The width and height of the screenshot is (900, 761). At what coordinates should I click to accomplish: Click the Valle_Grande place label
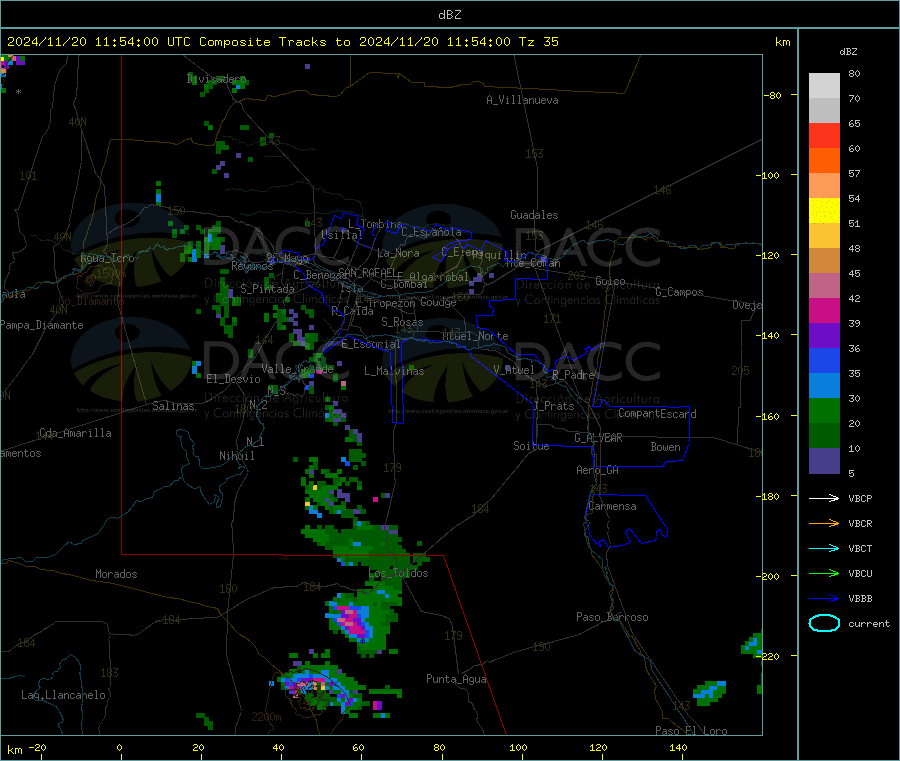click(297, 368)
